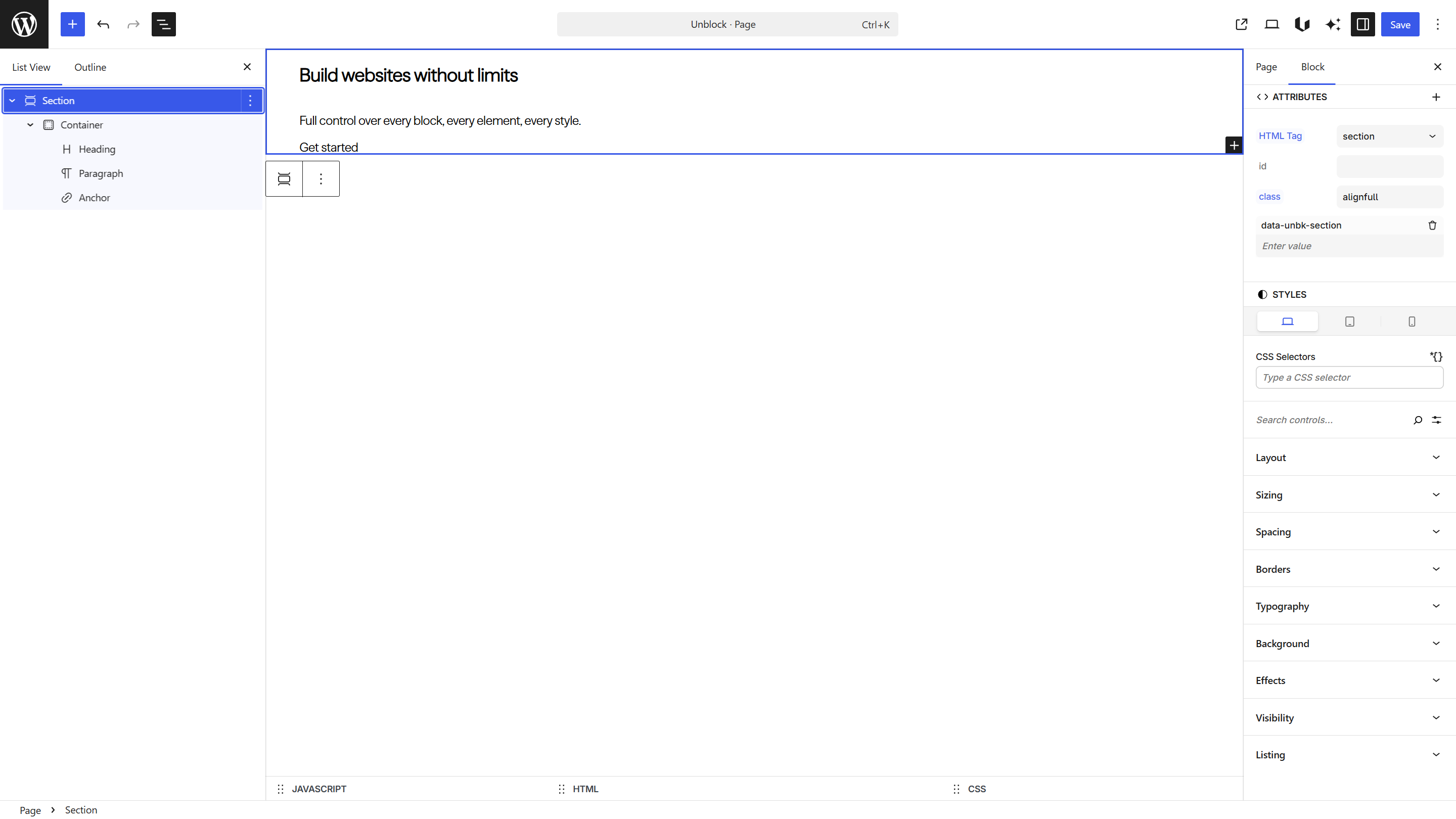Screen dimensions: 1456x819
Task: Click the WordPress logo in the corner
Action: pyautogui.click(x=23, y=24)
